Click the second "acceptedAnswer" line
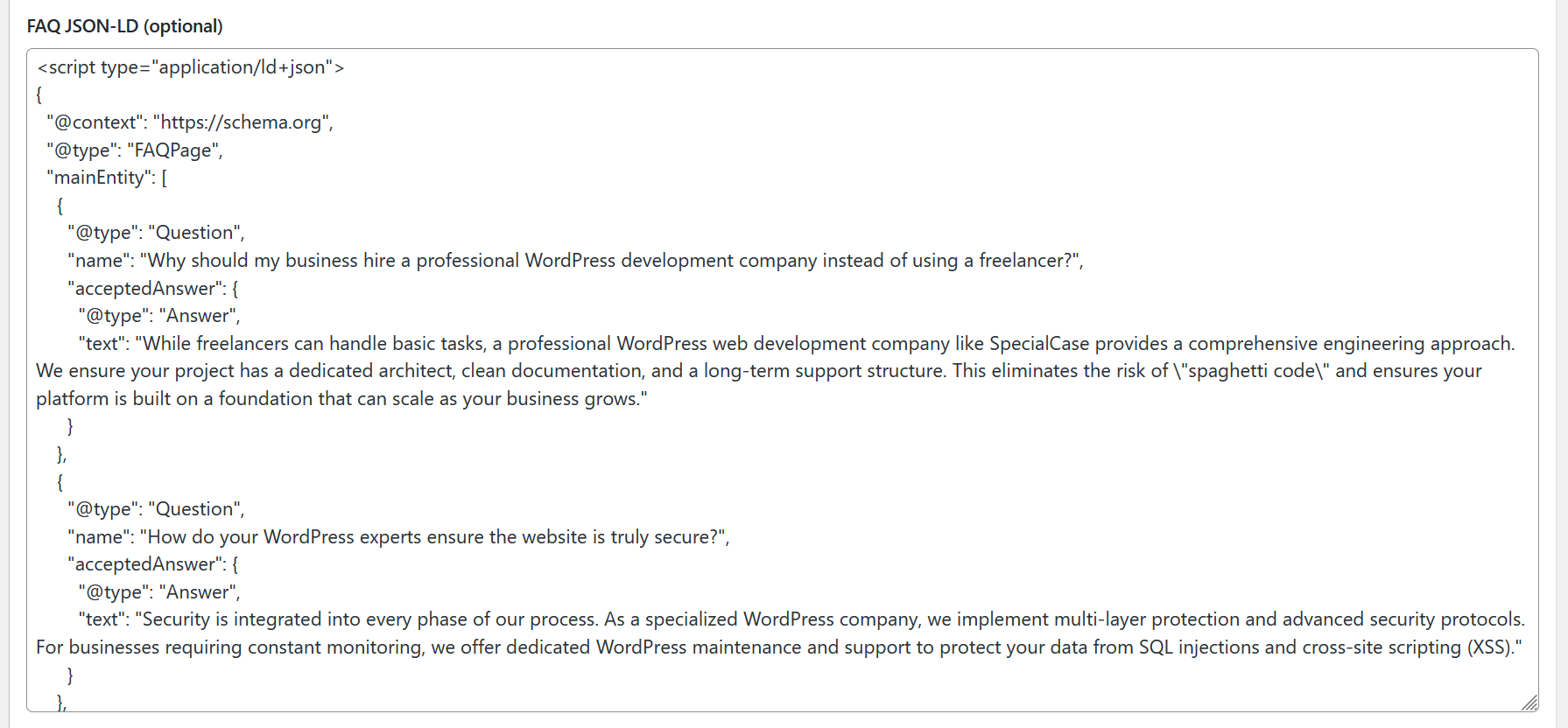1568x728 pixels. point(152,564)
